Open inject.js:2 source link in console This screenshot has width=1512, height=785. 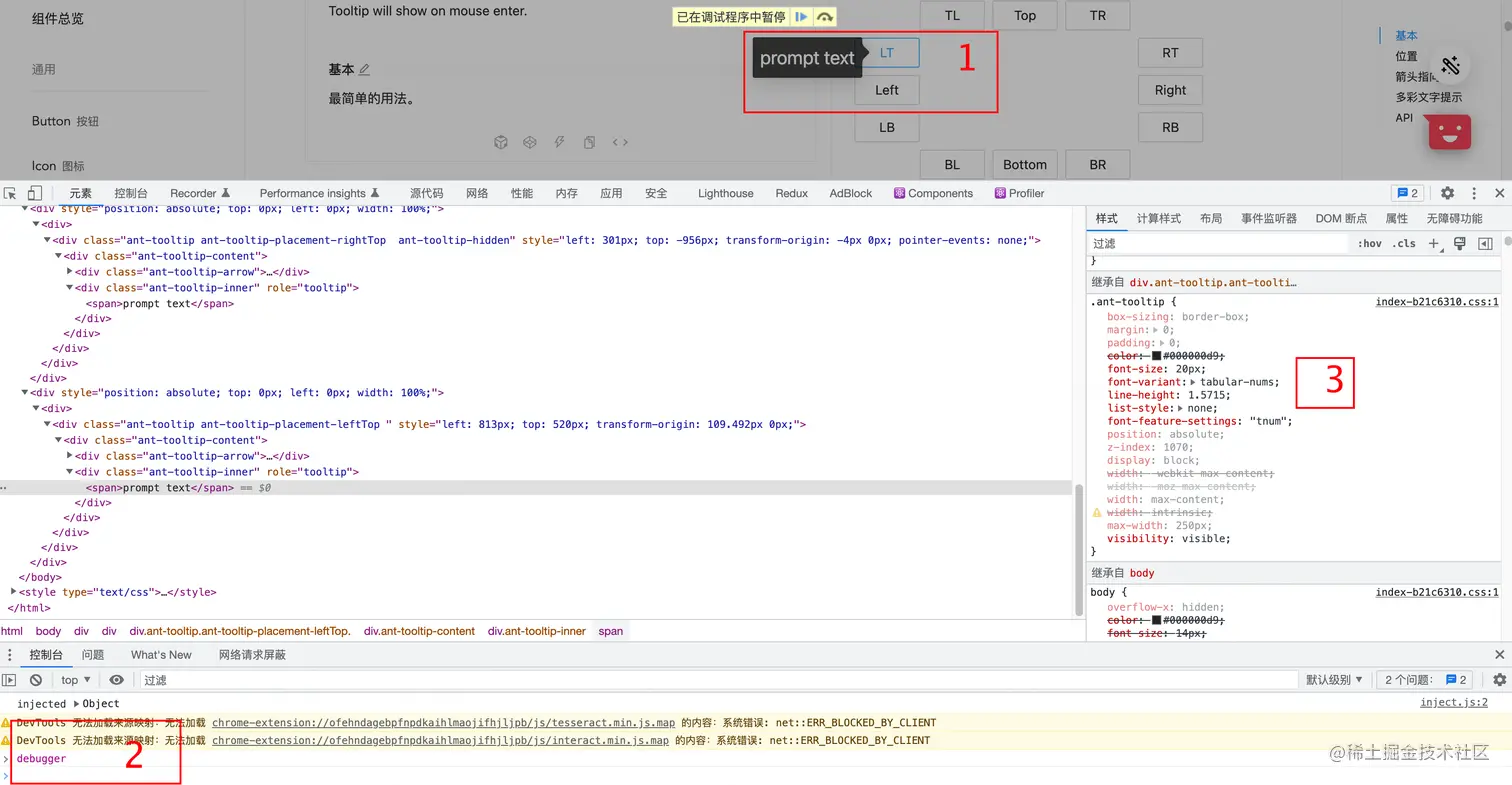pyautogui.click(x=1454, y=703)
